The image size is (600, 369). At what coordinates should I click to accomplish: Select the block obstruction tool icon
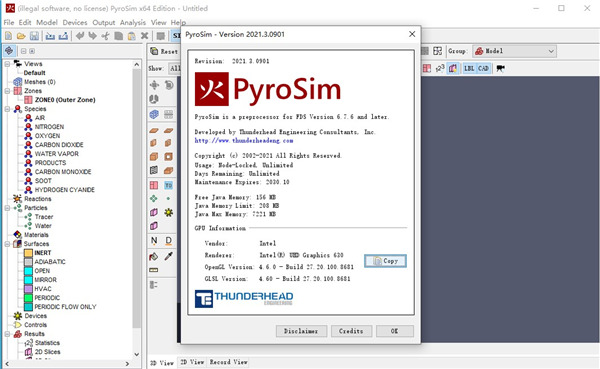point(154,157)
